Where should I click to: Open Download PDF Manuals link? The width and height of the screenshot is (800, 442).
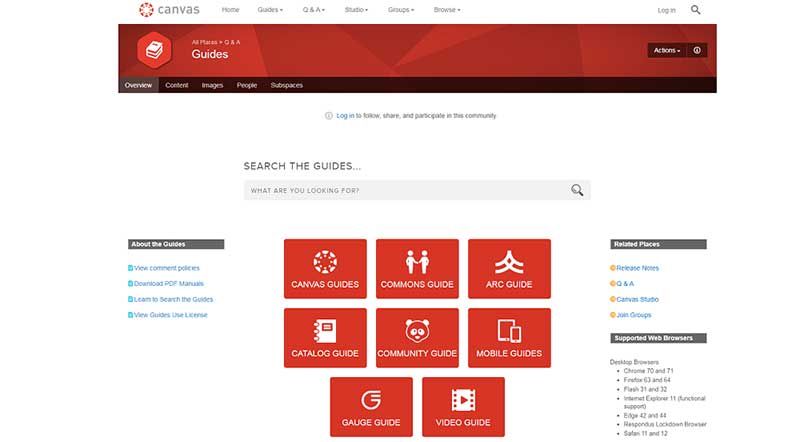[x=169, y=284]
